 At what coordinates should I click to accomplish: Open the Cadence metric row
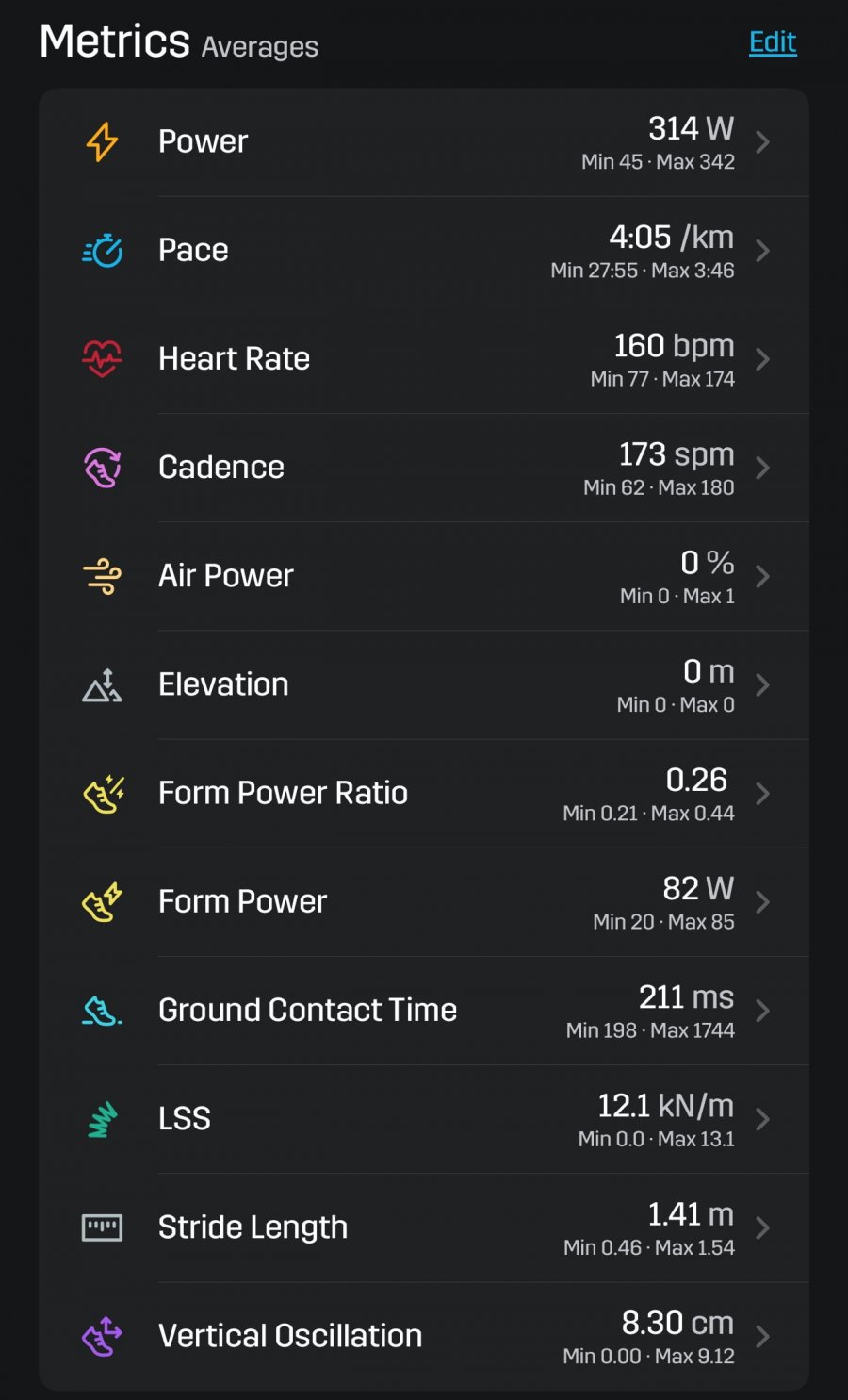tap(424, 468)
